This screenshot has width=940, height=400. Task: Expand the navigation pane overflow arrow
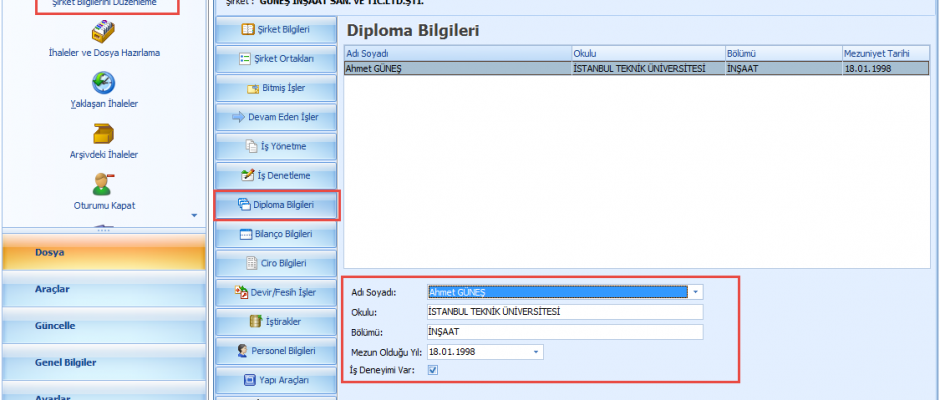click(x=194, y=214)
